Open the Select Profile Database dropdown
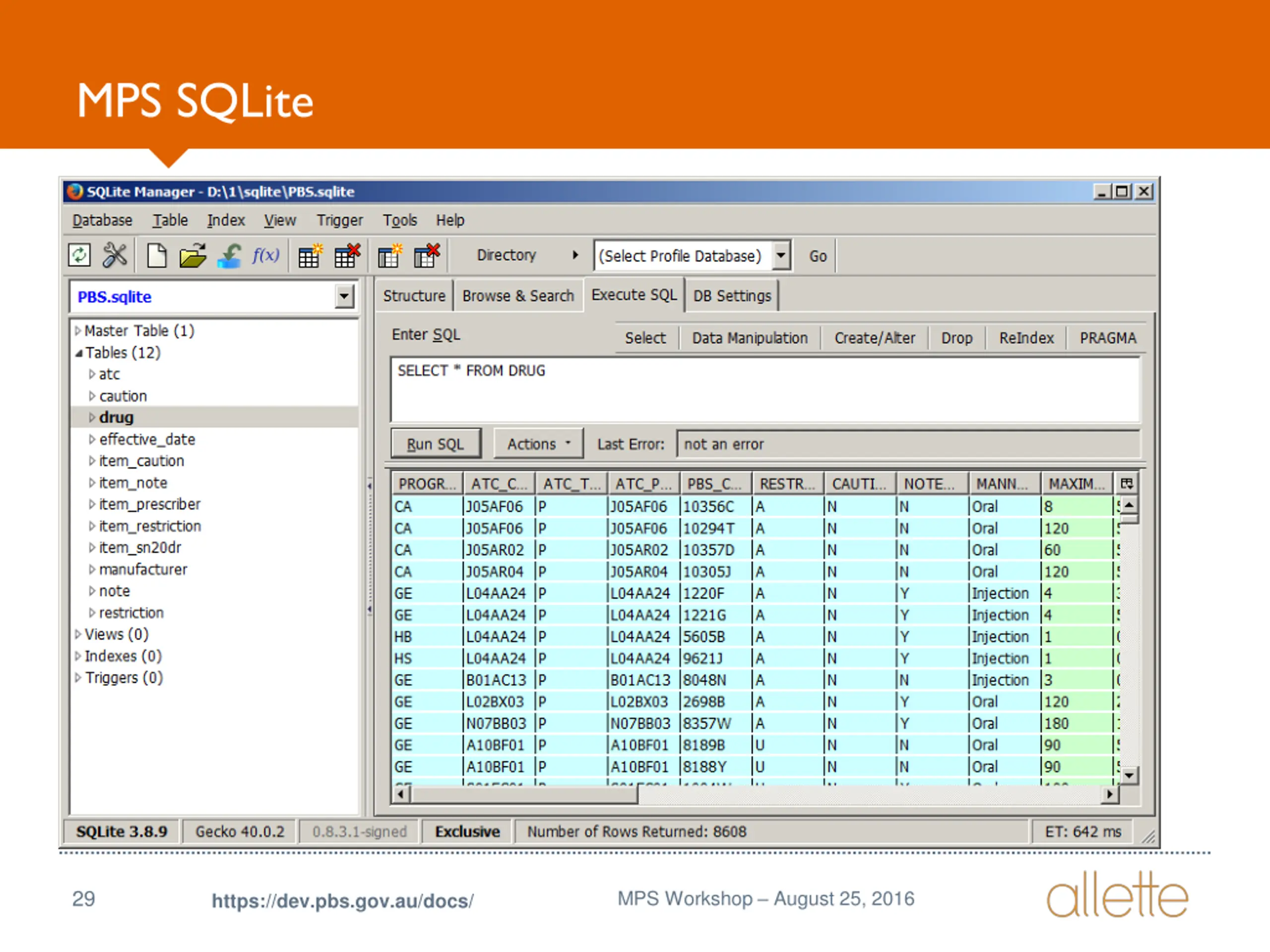Screen dimensions: 1270x952 (781, 255)
